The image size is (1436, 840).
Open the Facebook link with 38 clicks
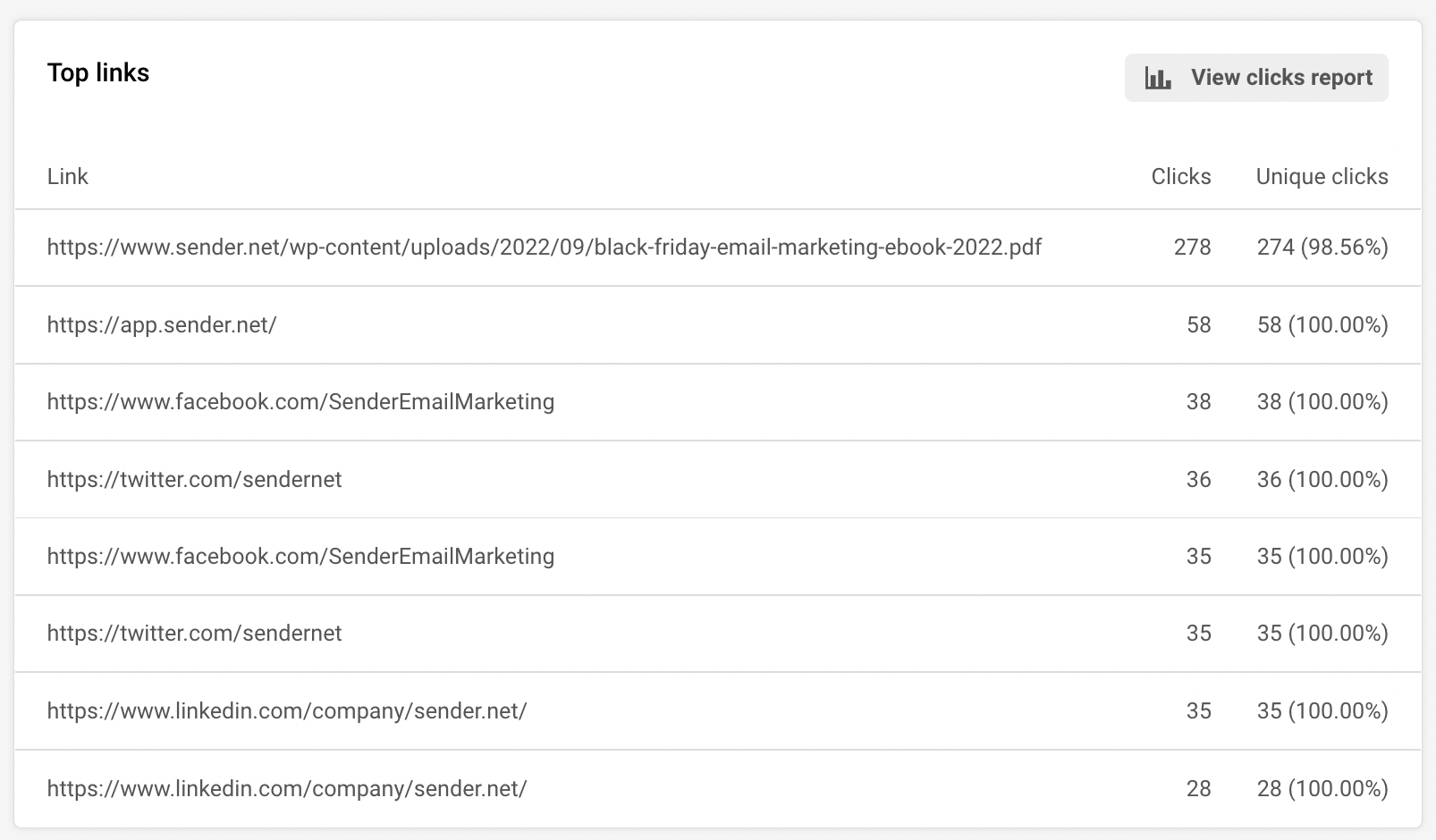pyautogui.click(x=300, y=402)
